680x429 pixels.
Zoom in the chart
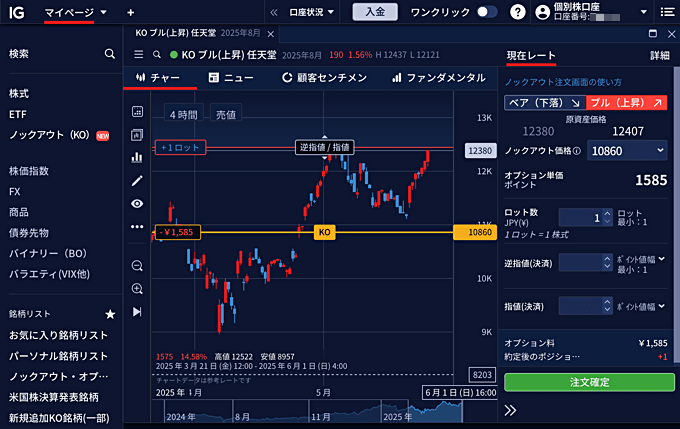click(x=137, y=288)
